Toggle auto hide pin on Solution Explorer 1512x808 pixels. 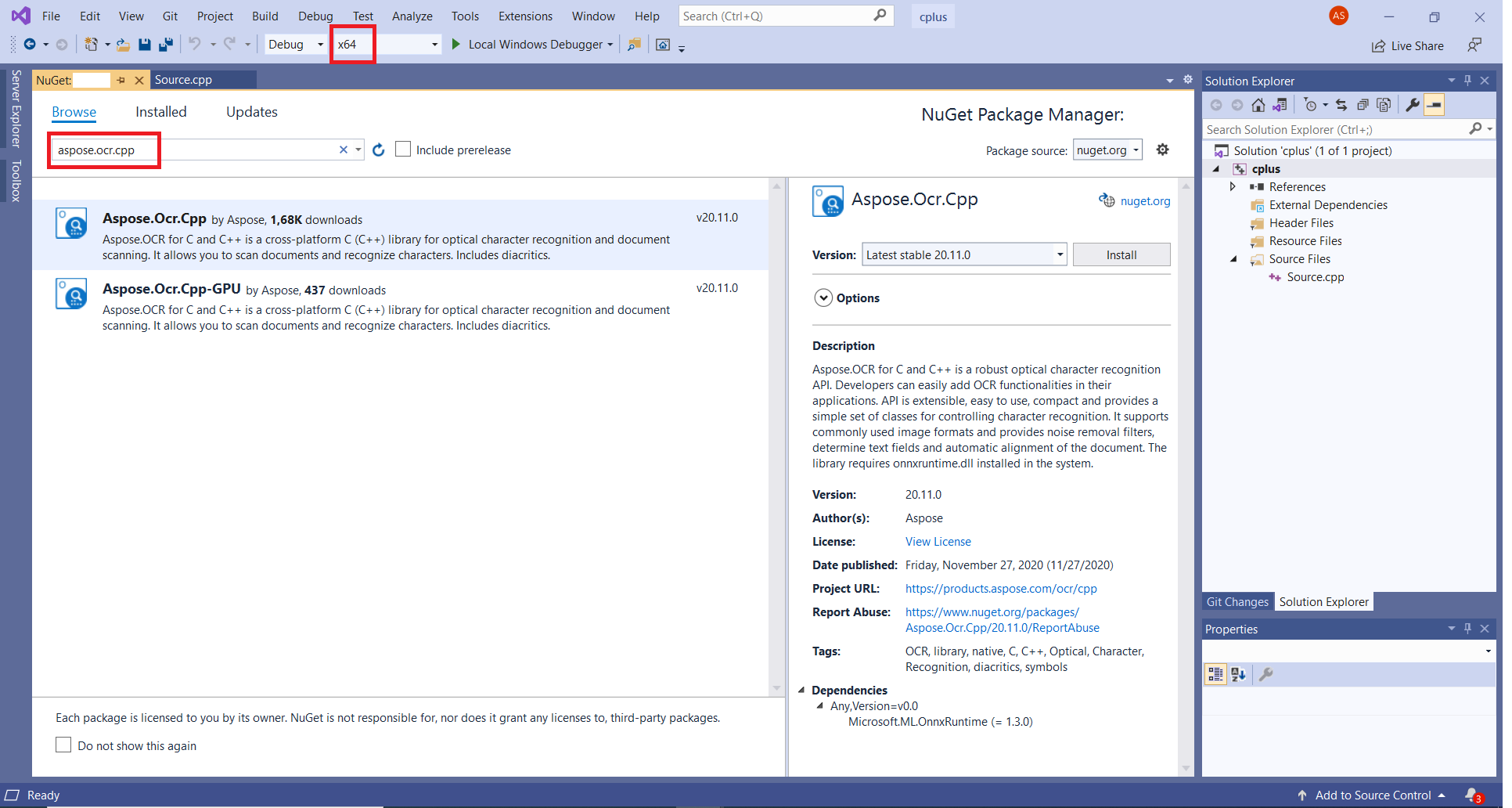1467,80
